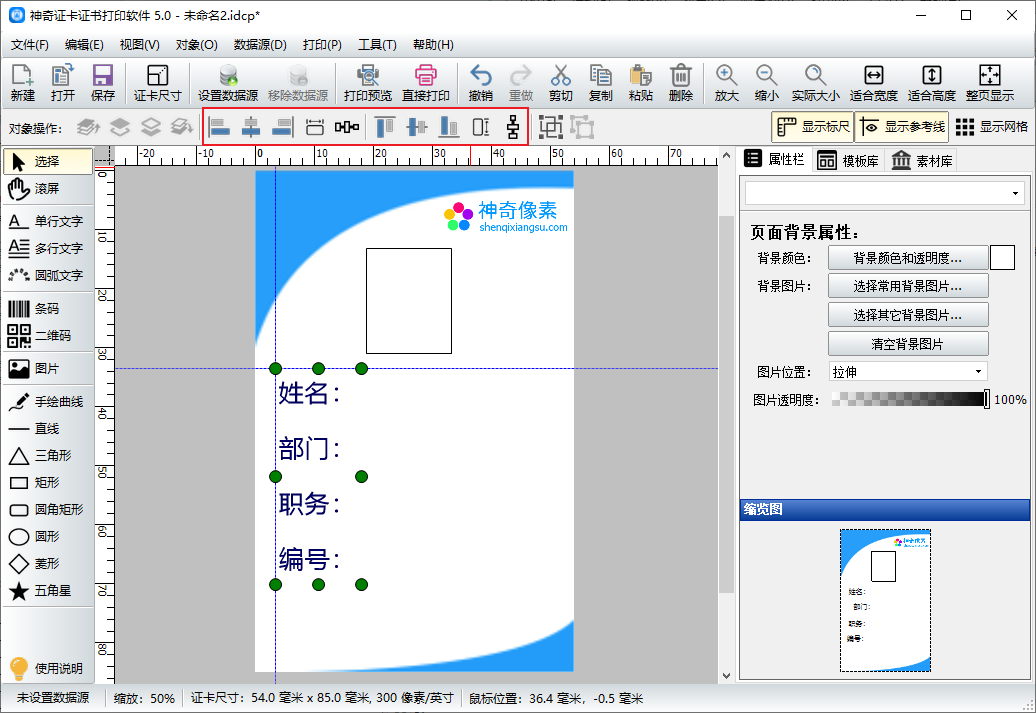Open the 数据源(D) menu
The image size is (1036, 713).
pyautogui.click(x=260, y=45)
